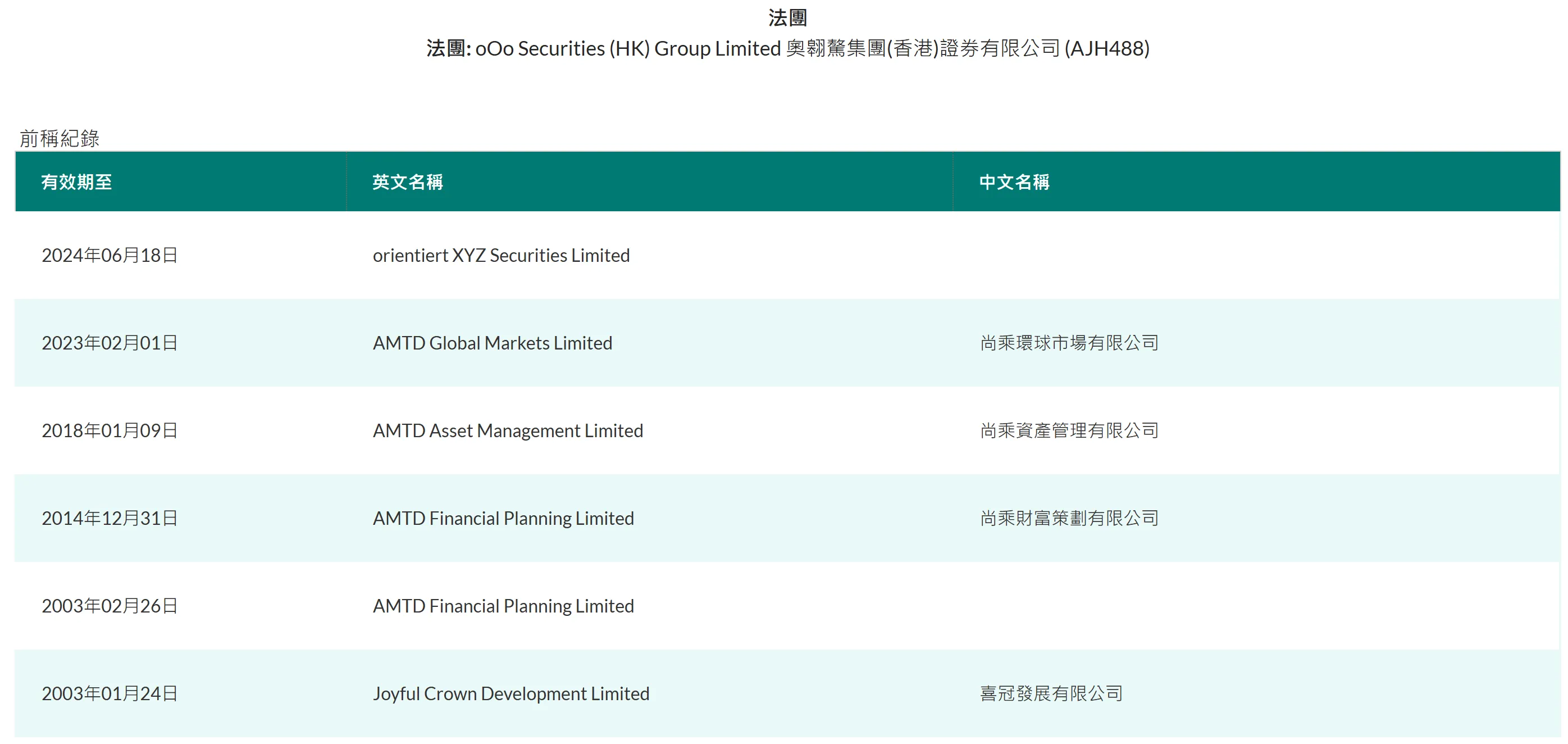Image resolution: width=1568 pixels, height=744 pixels.
Task: Select the date 2003年01月24日
Action: click(x=110, y=693)
